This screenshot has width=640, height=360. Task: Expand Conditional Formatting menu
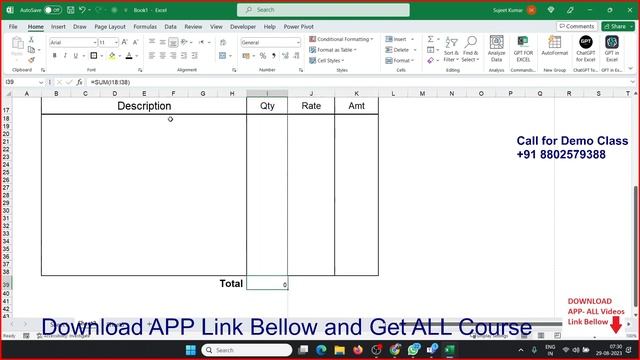[x=341, y=39]
